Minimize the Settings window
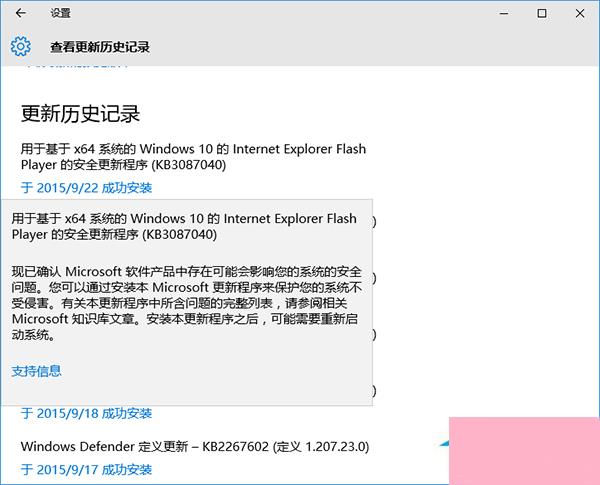The width and height of the screenshot is (600, 485). (504, 13)
